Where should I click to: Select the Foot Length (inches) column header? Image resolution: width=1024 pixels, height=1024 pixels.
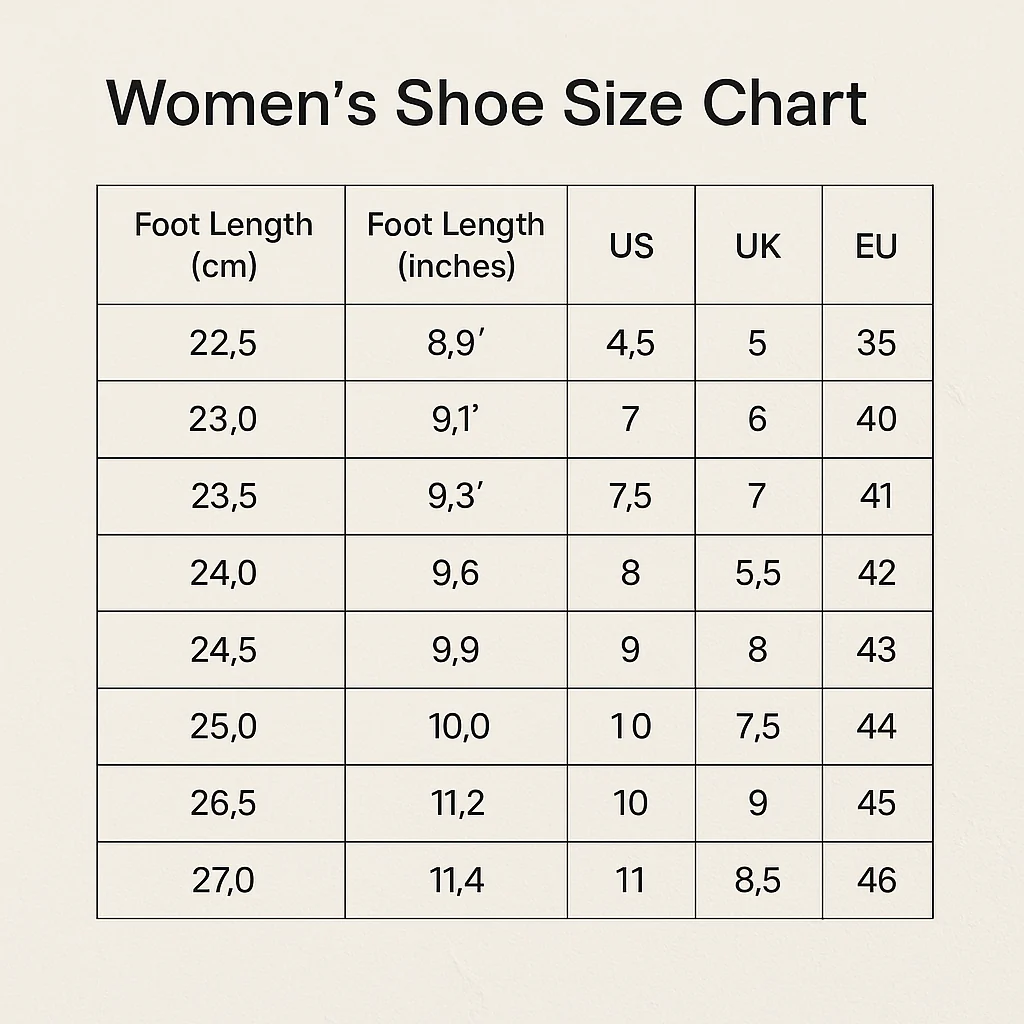pos(456,245)
